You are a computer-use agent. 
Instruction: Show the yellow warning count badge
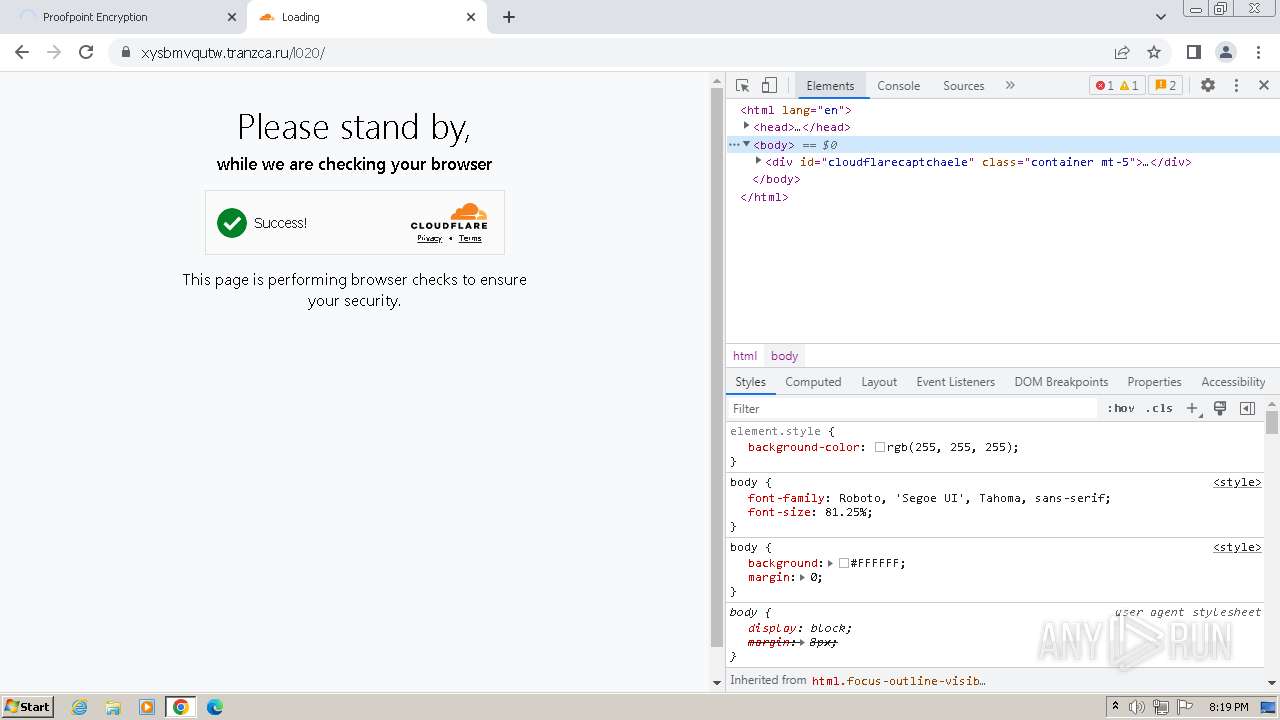1129,86
